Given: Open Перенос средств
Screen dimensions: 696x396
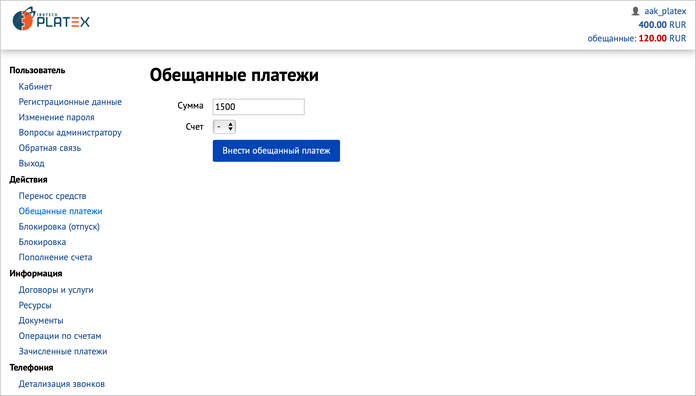Looking at the screenshot, I should 52,196.
